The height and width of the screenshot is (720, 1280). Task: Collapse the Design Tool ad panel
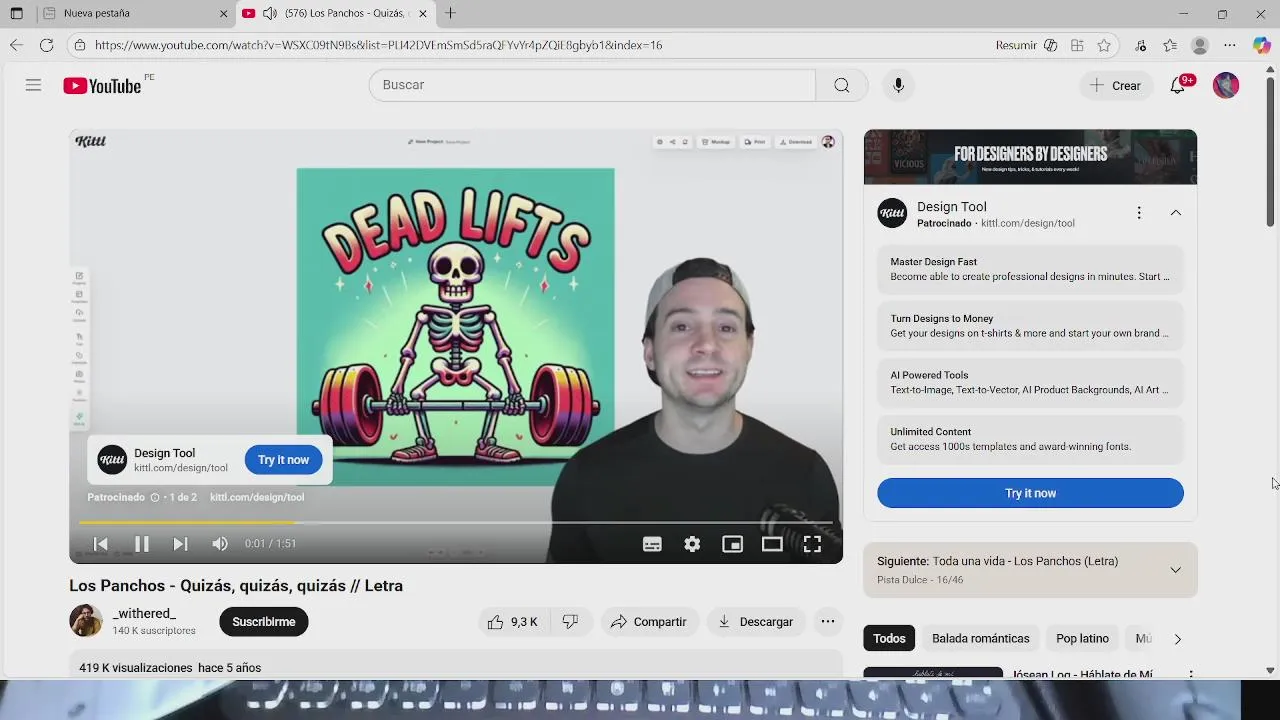point(1176,213)
